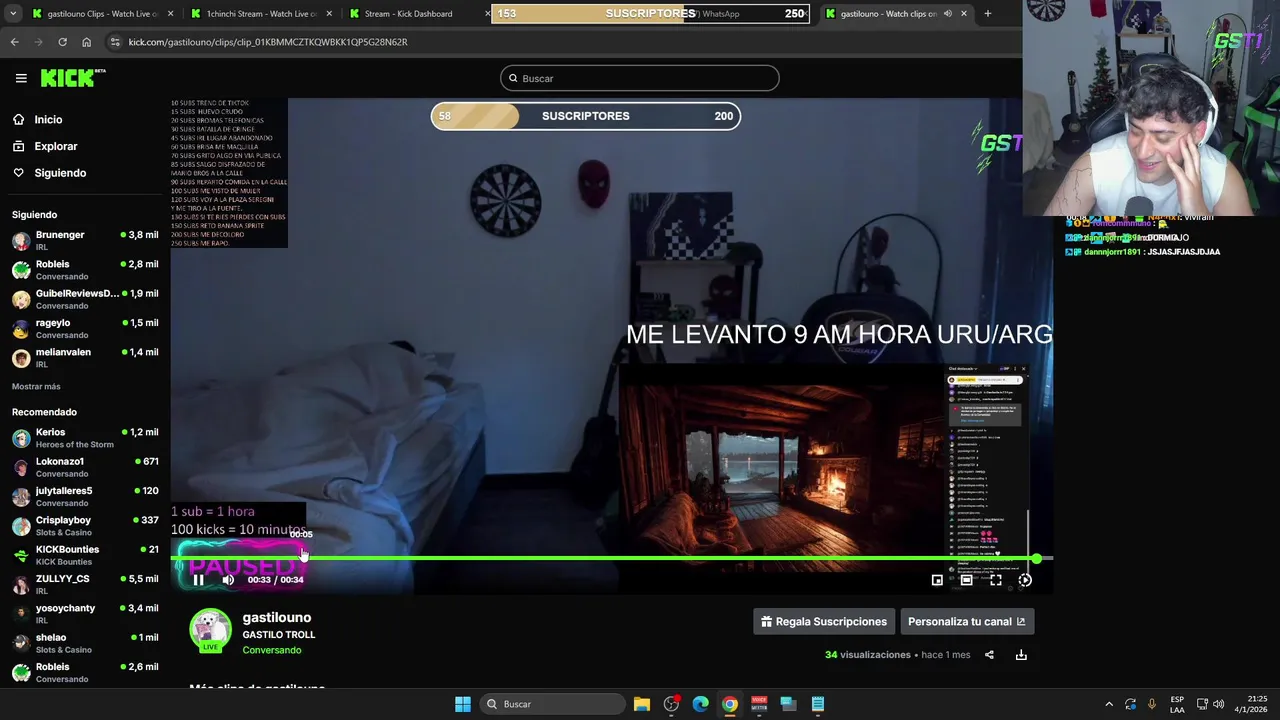Close the 1chinchi Stream tab
This screenshot has width=1280, height=720.
pyautogui.click(x=329, y=14)
